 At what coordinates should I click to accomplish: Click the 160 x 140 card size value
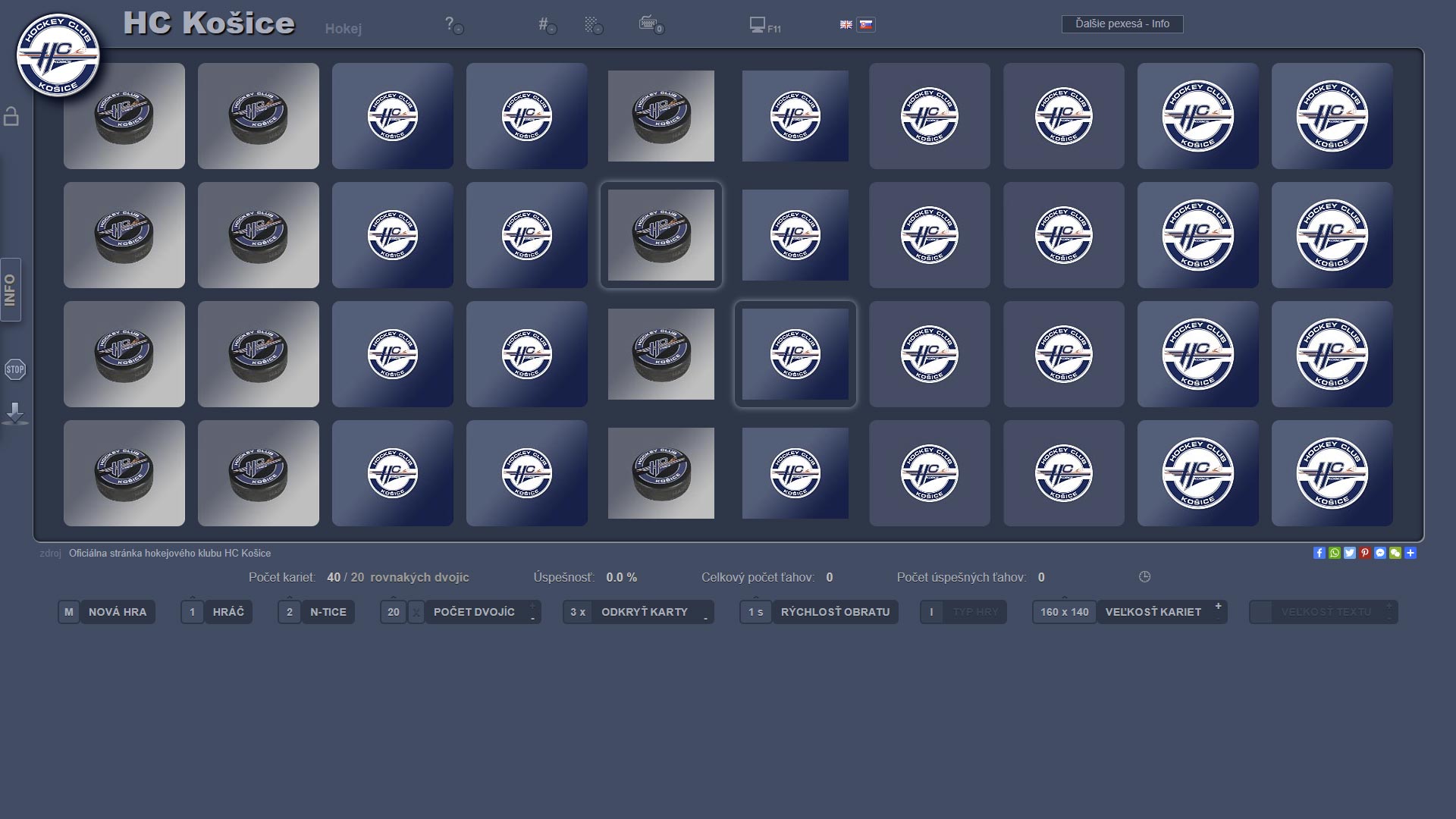click(x=1065, y=612)
